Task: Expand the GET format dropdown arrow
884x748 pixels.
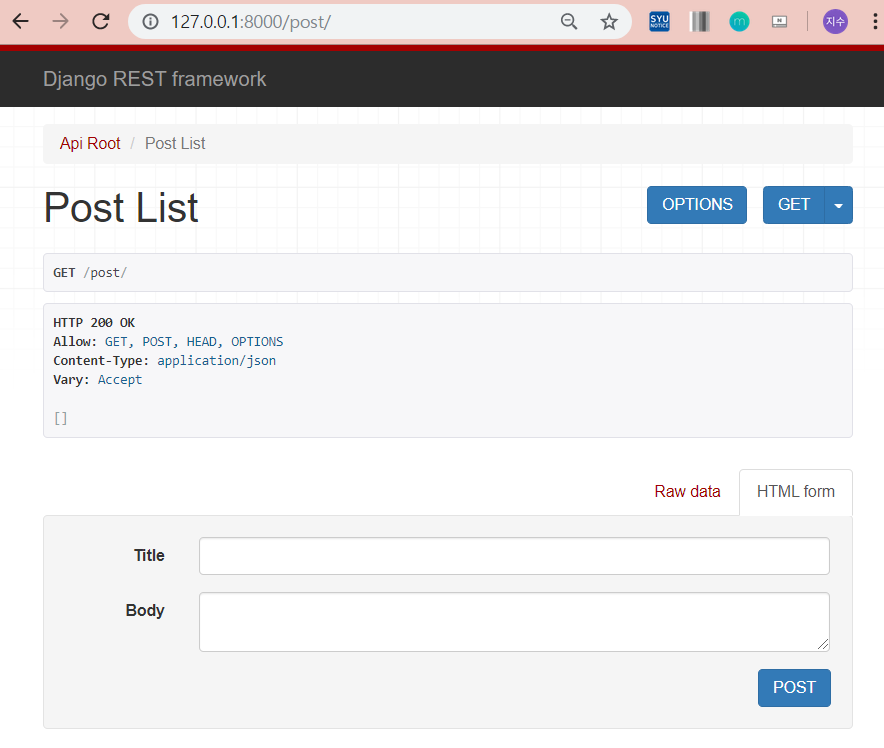Action: point(838,205)
